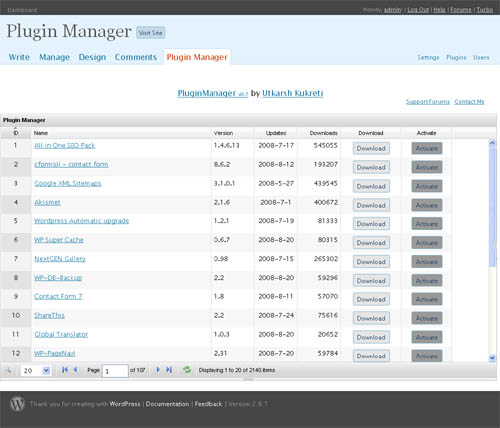Image resolution: width=500 pixels, height=428 pixels.
Task: Sort by the Downloads column header
Action: pos(324,133)
